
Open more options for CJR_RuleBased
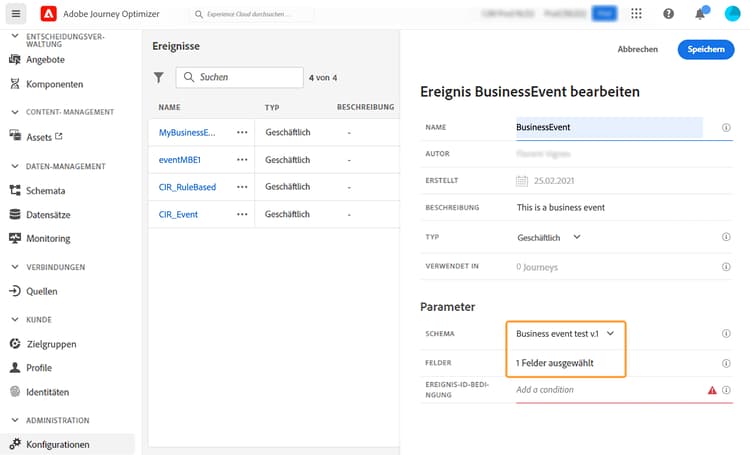tap(241, 187)
